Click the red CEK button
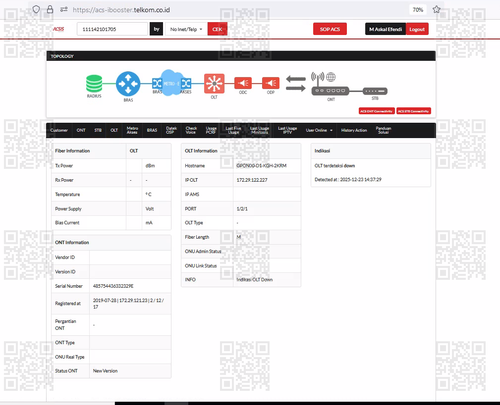Viewport: 500px width, 405px height. click(x=217, y=29)
